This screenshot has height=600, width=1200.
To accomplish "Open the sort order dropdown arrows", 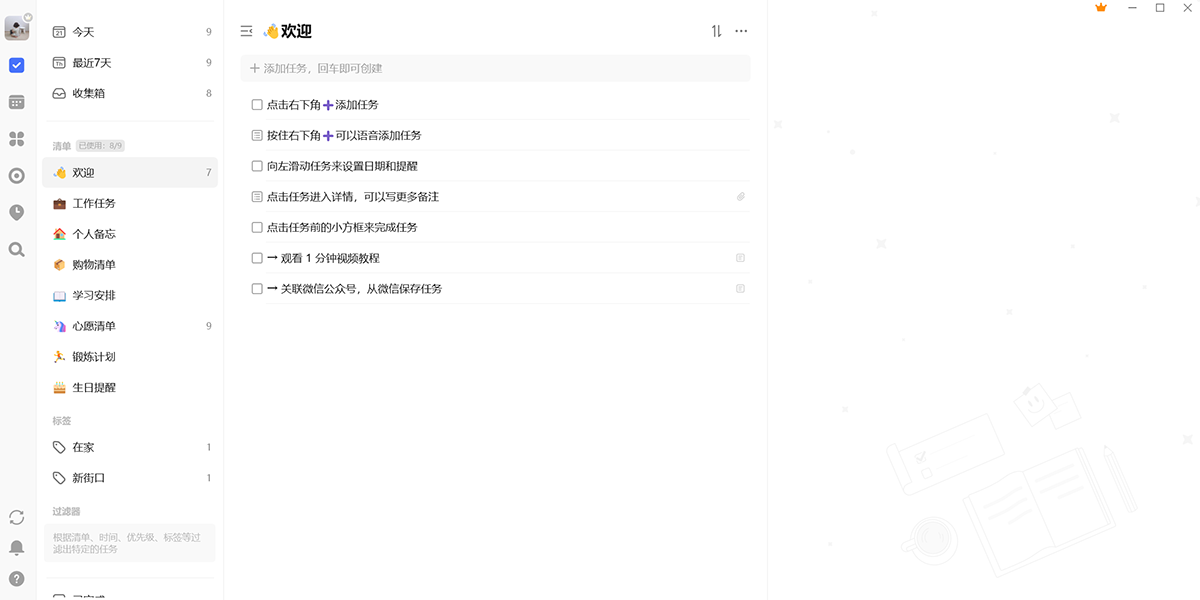I will pos(716,31).
